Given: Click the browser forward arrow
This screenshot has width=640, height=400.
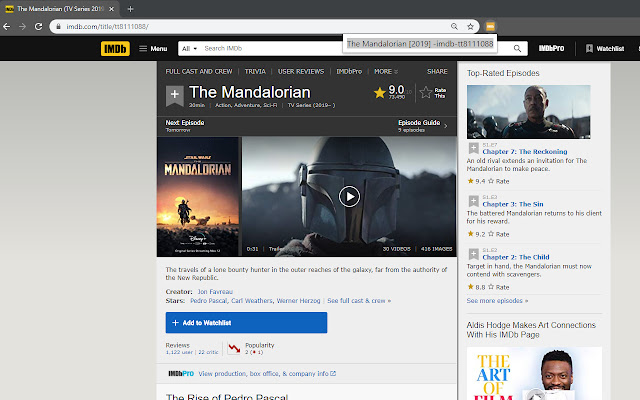Looking at the screenshot, I should (22, 27).
